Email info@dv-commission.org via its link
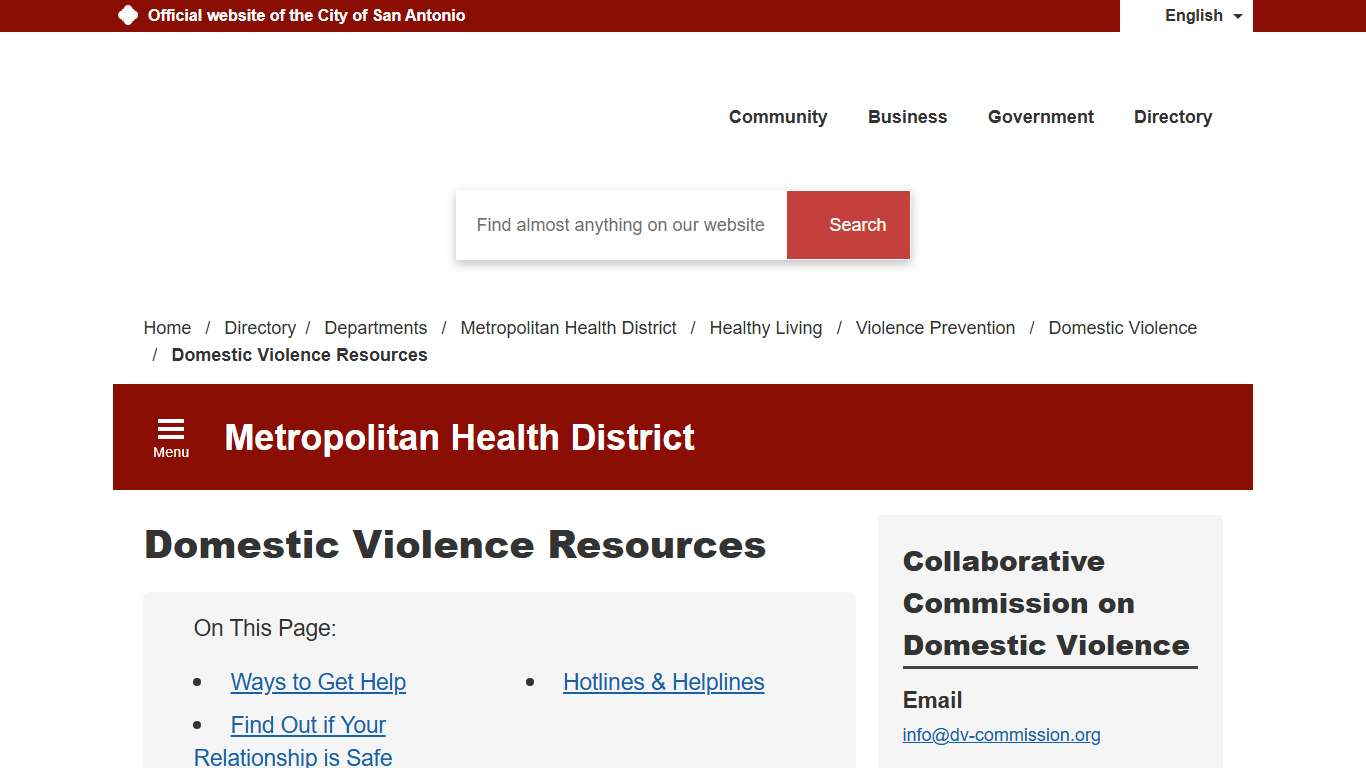 1001,735
